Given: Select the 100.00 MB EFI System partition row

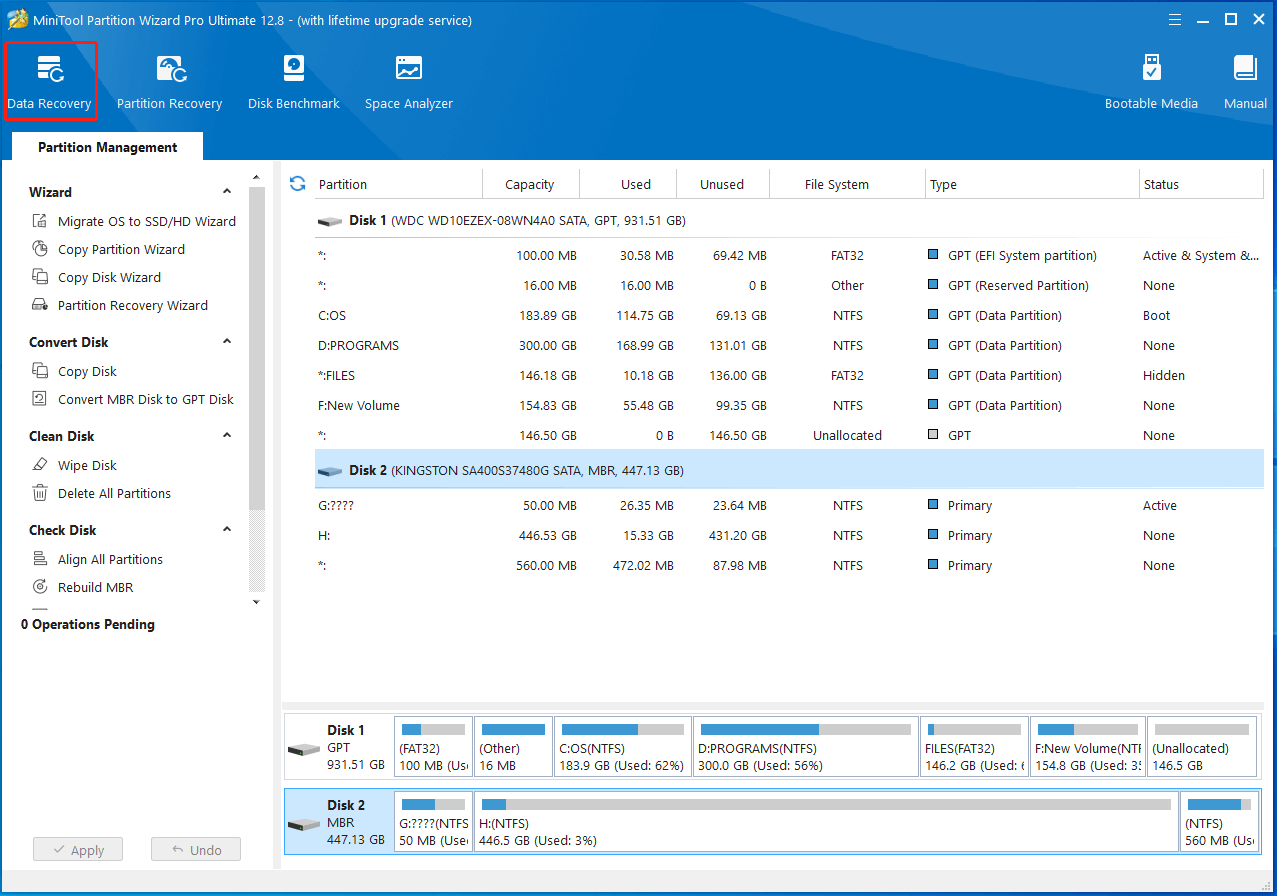Looking at the screenshot, I should pos(789,255).
